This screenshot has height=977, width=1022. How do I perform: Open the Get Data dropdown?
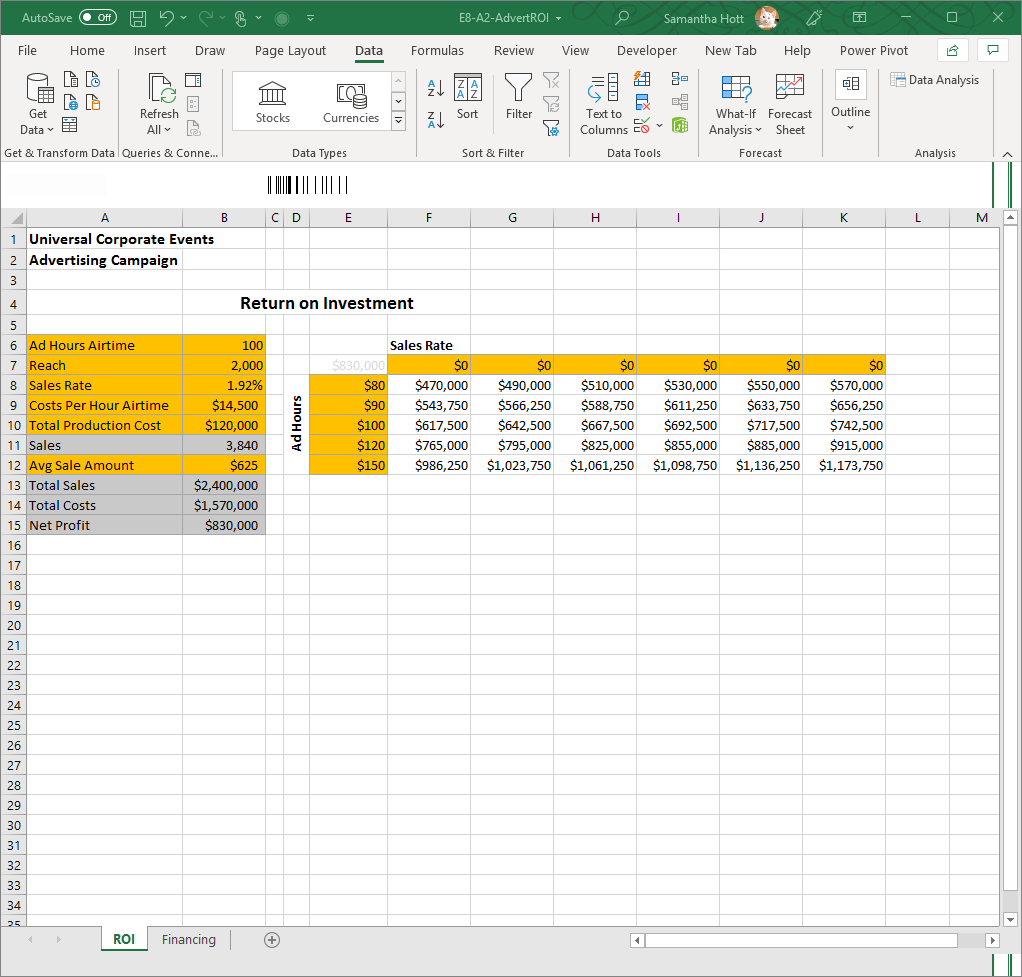(x=36, y=103)
